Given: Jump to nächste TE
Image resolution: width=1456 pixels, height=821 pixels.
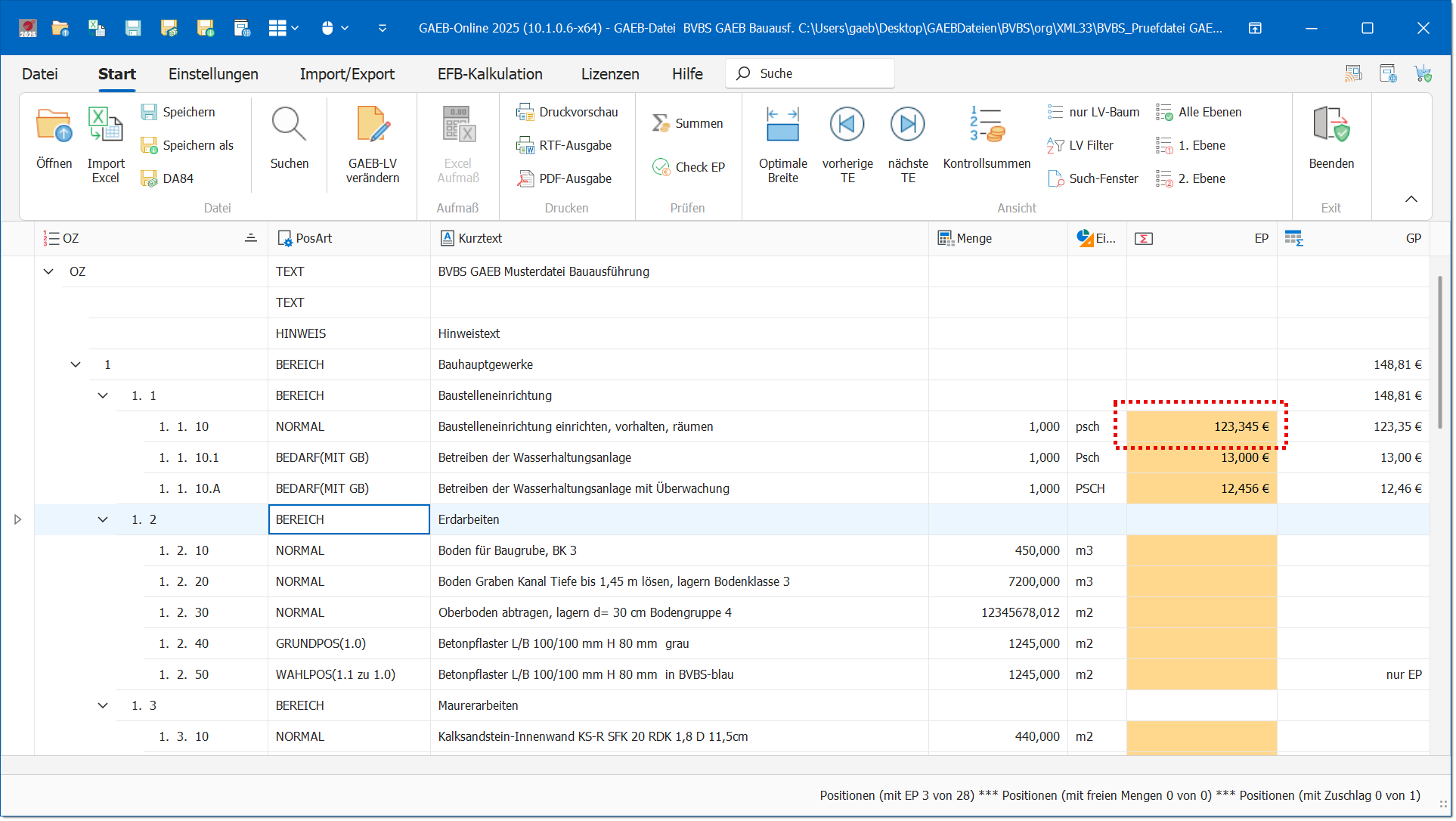Looking at the screenshot, I should click(x=907, y=125).
